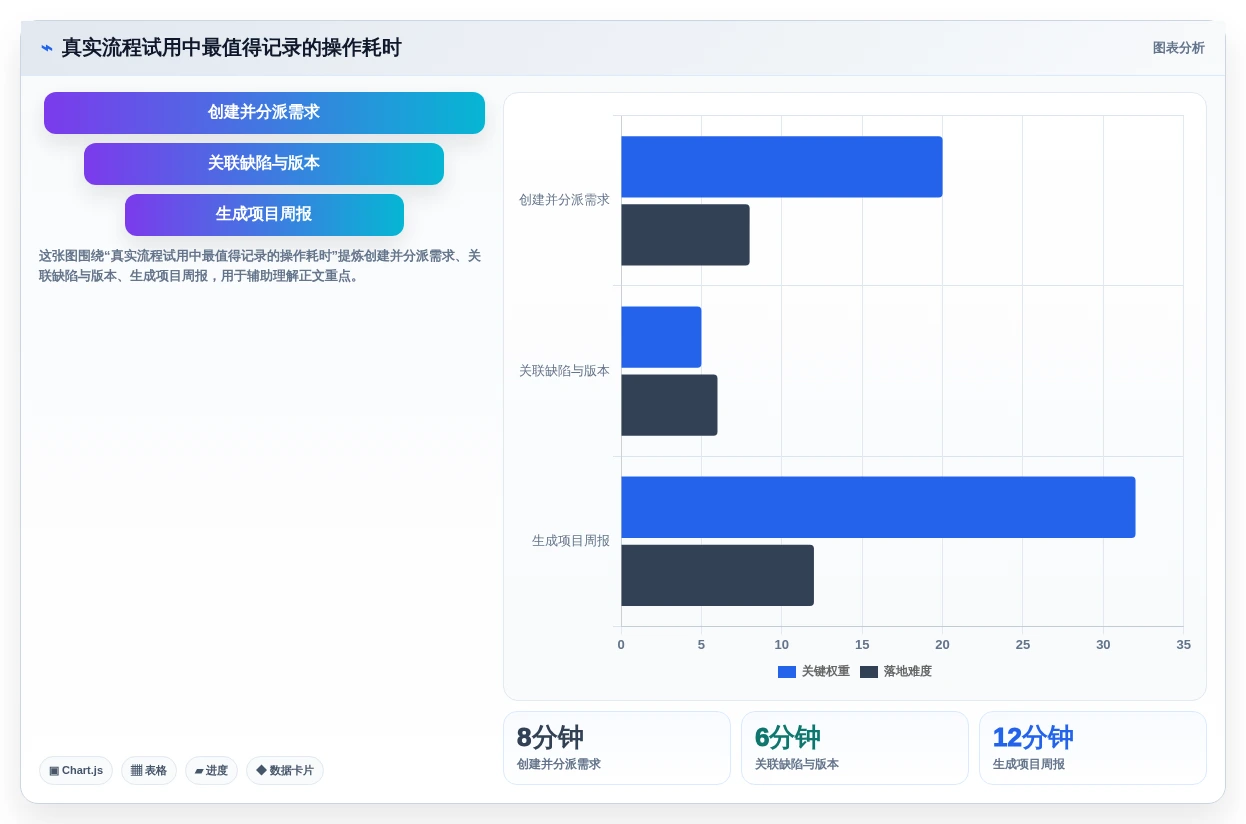Click the 进度 tag chip

(211, 770)
